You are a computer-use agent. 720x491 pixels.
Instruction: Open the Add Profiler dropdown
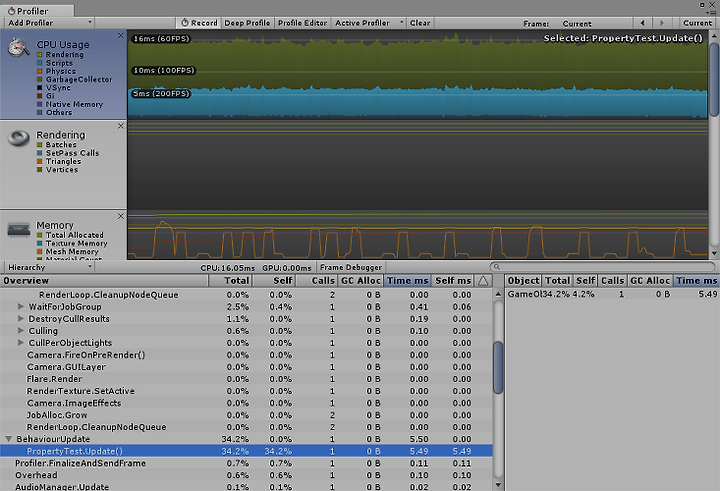[x=49, y=23]
